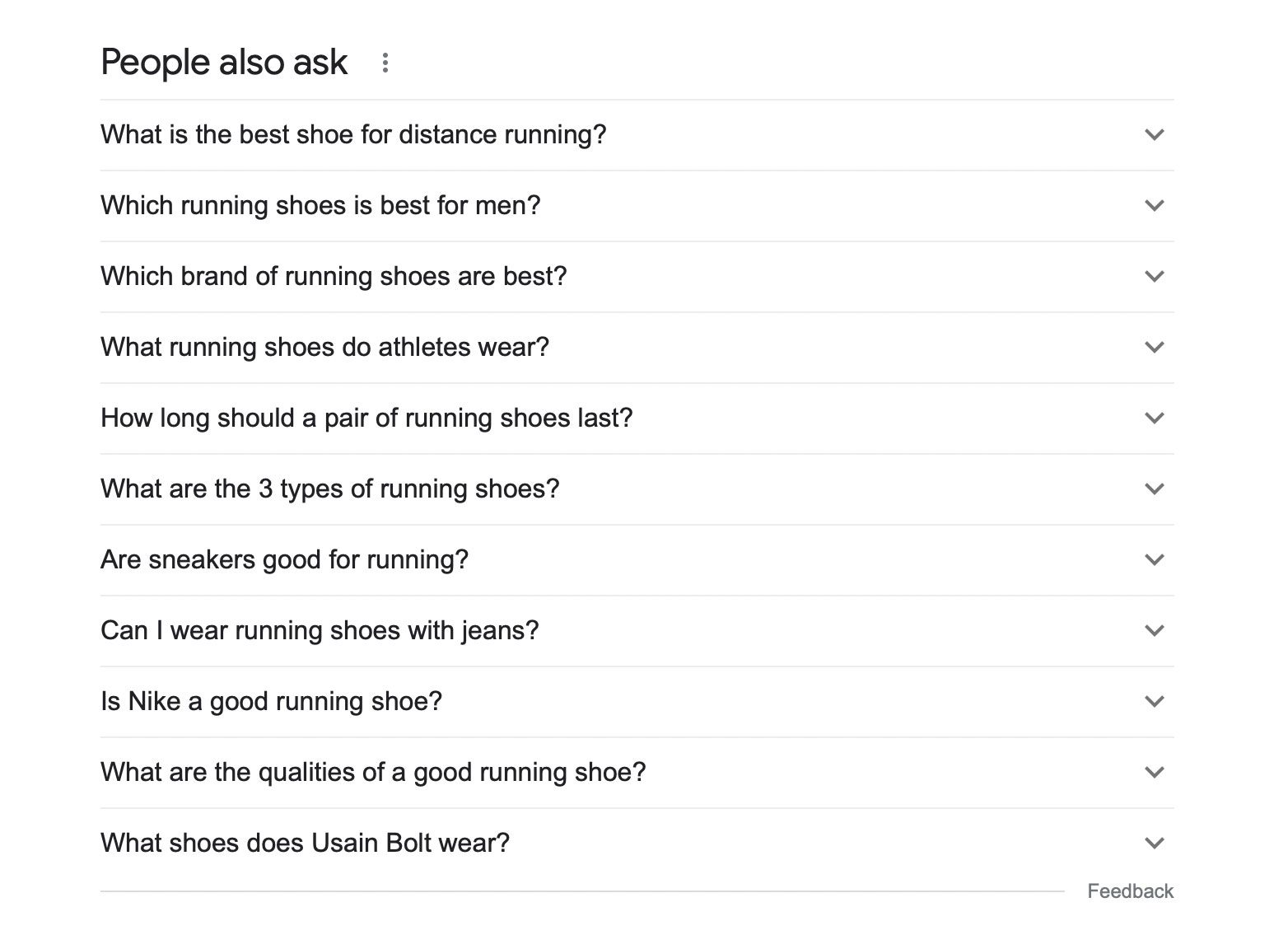Click the question mentioning Usain Bolt
The height and width of the screenshot is (949, 1288).
pos(305,843)
